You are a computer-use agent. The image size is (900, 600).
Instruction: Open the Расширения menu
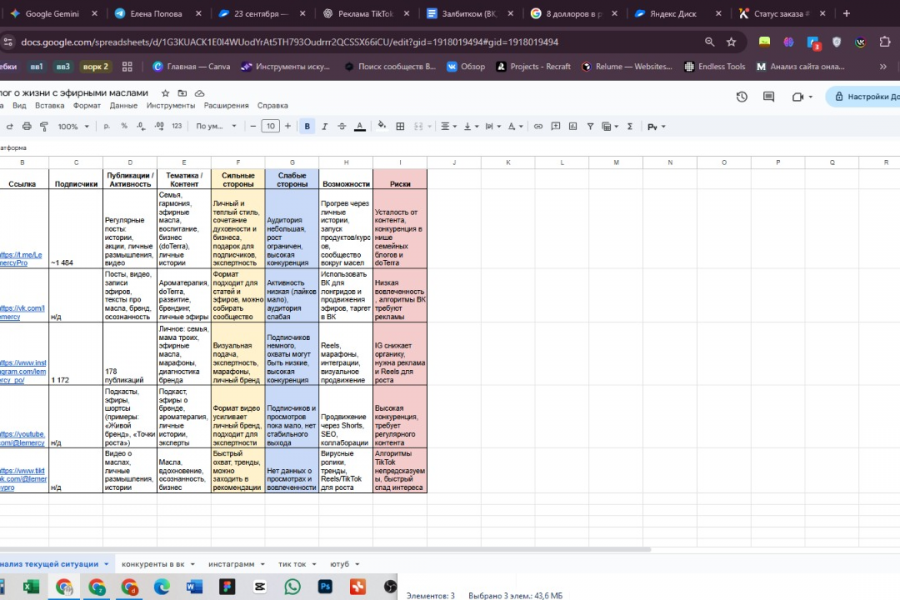tap(226, 106)
